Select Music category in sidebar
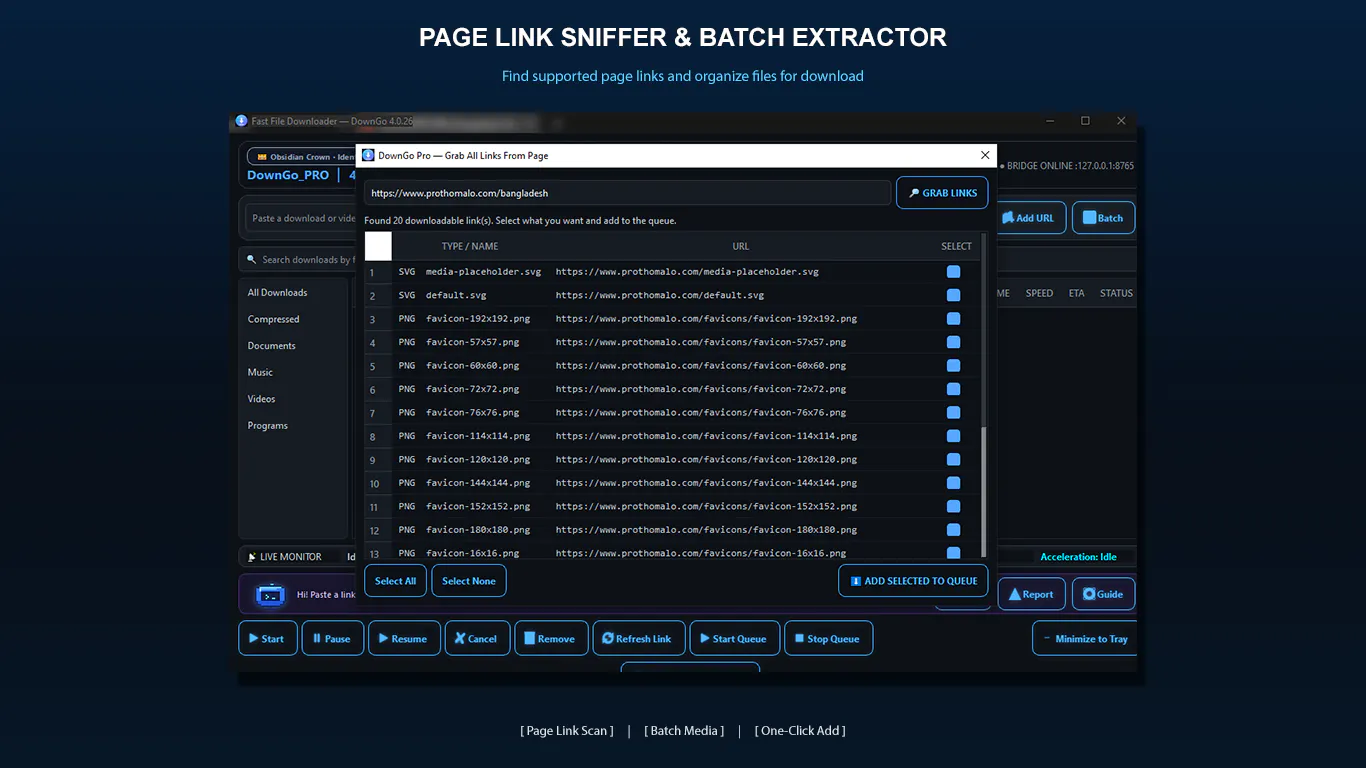This screenshot has height=768, width=1366. point(260,372)
